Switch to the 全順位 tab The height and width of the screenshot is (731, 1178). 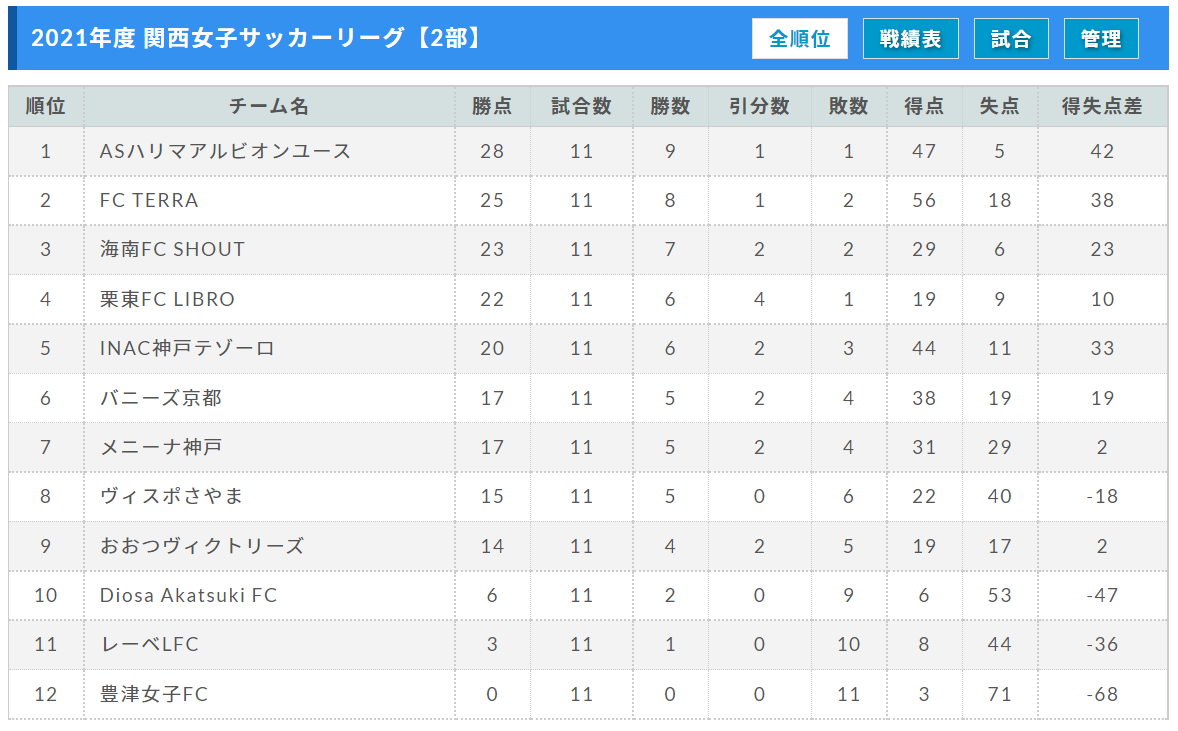pos(799,38)
